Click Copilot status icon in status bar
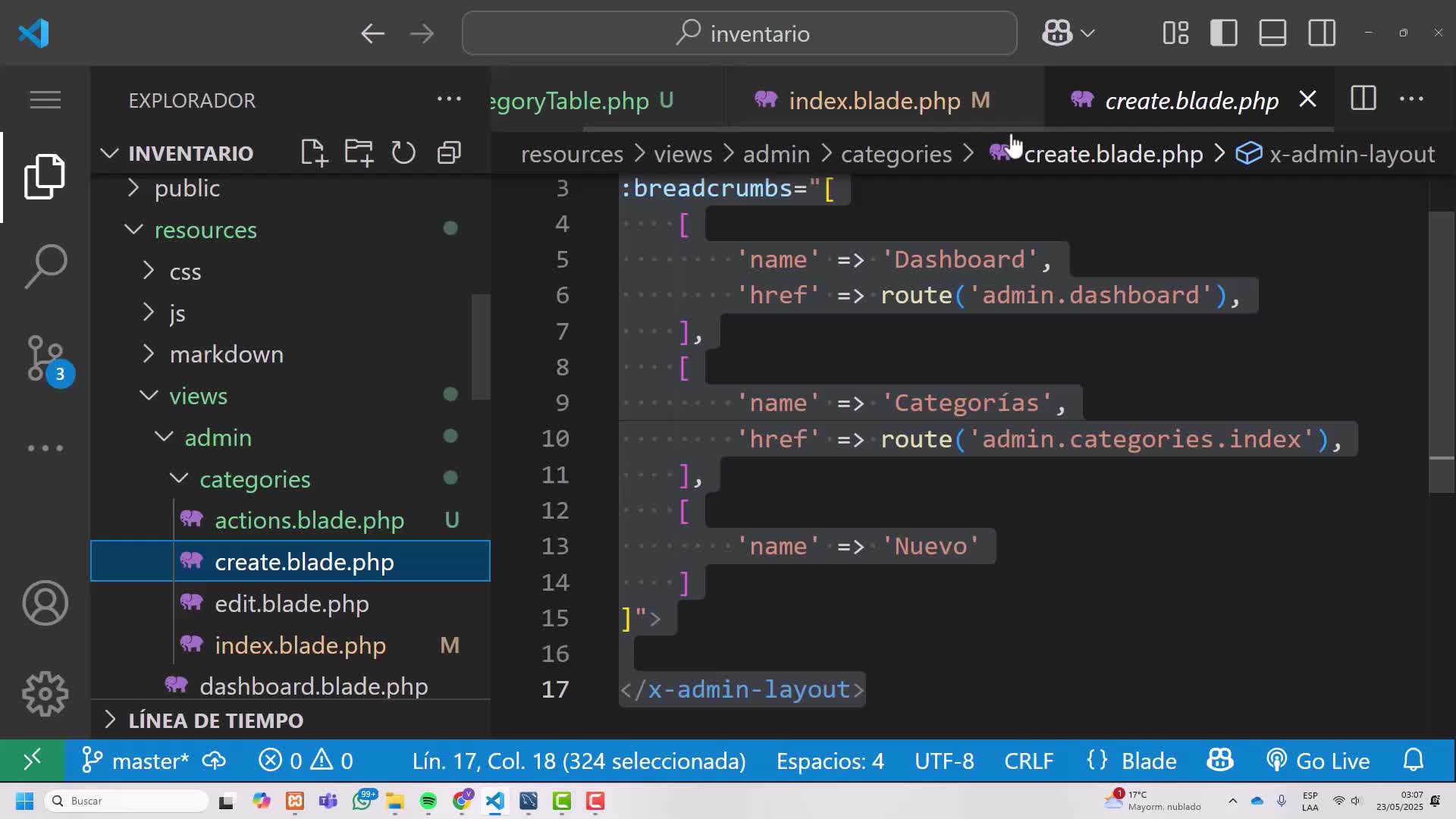1456x819 pixels. [1220, 761]
